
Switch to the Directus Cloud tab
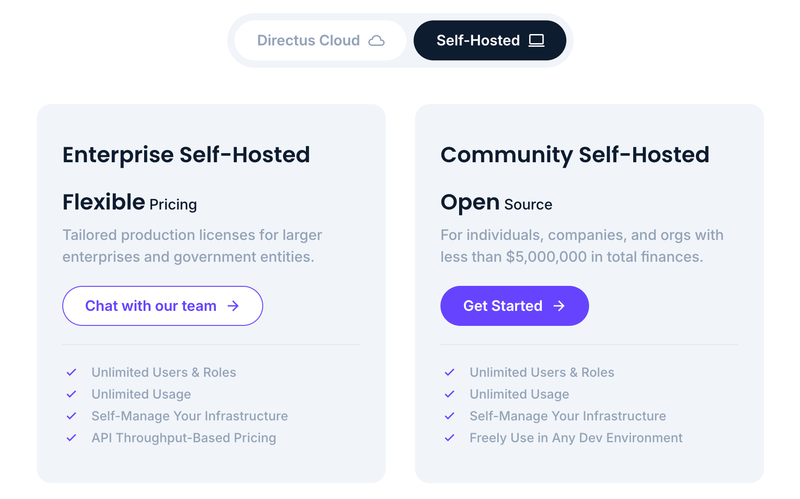tap(320, 40)
